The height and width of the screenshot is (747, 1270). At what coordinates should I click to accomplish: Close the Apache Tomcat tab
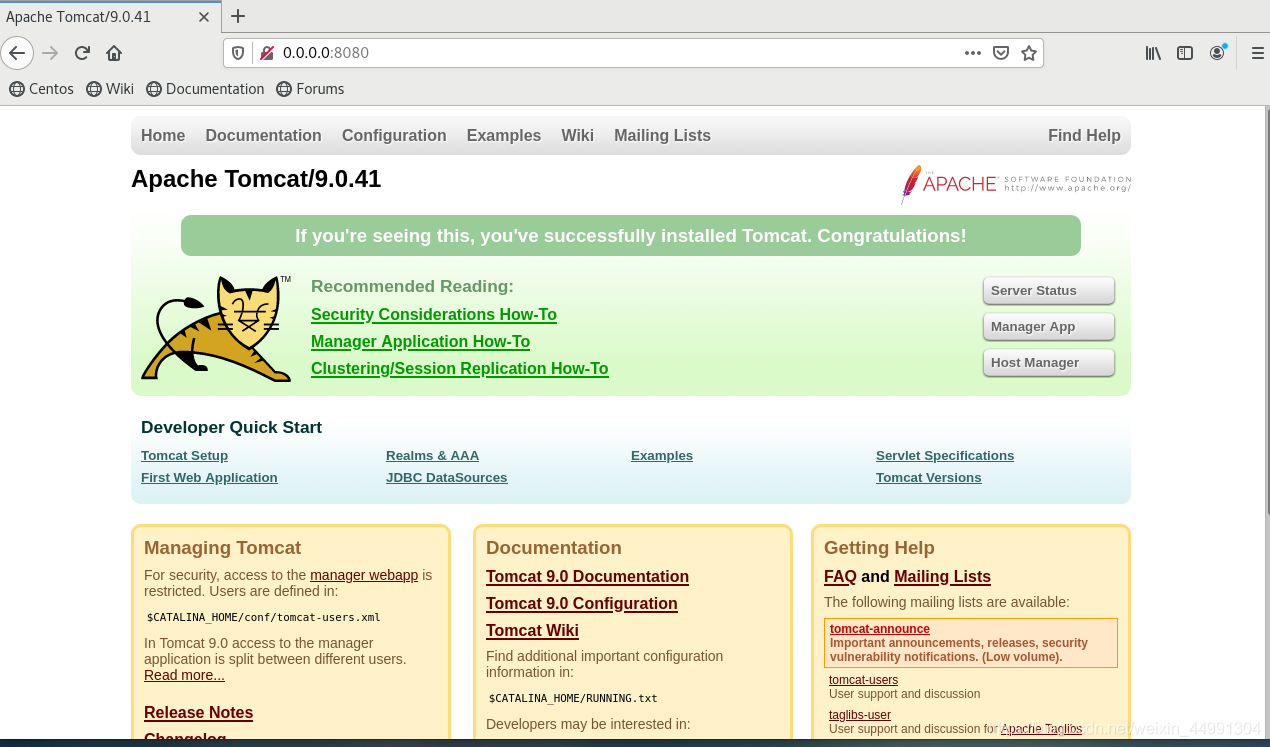(204, 17)
